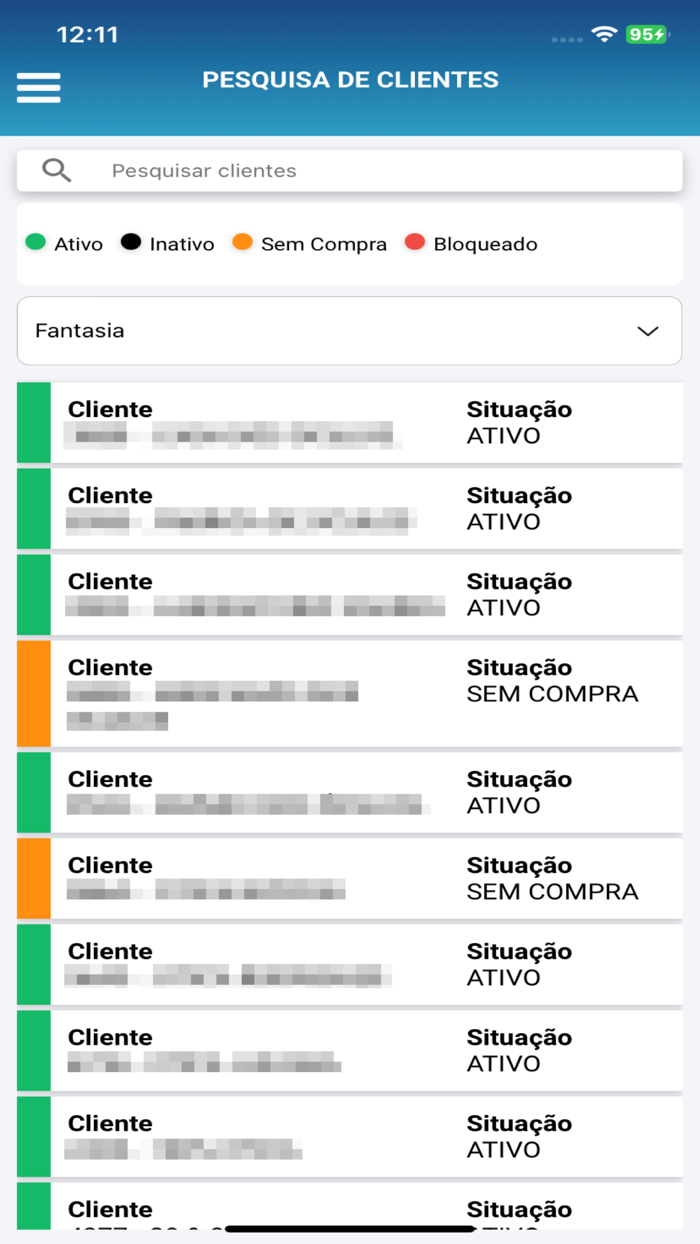Expand the Fantasia dropdown
The height and width of the screenshot is (1244, 700).
click(x=350, y=330)
